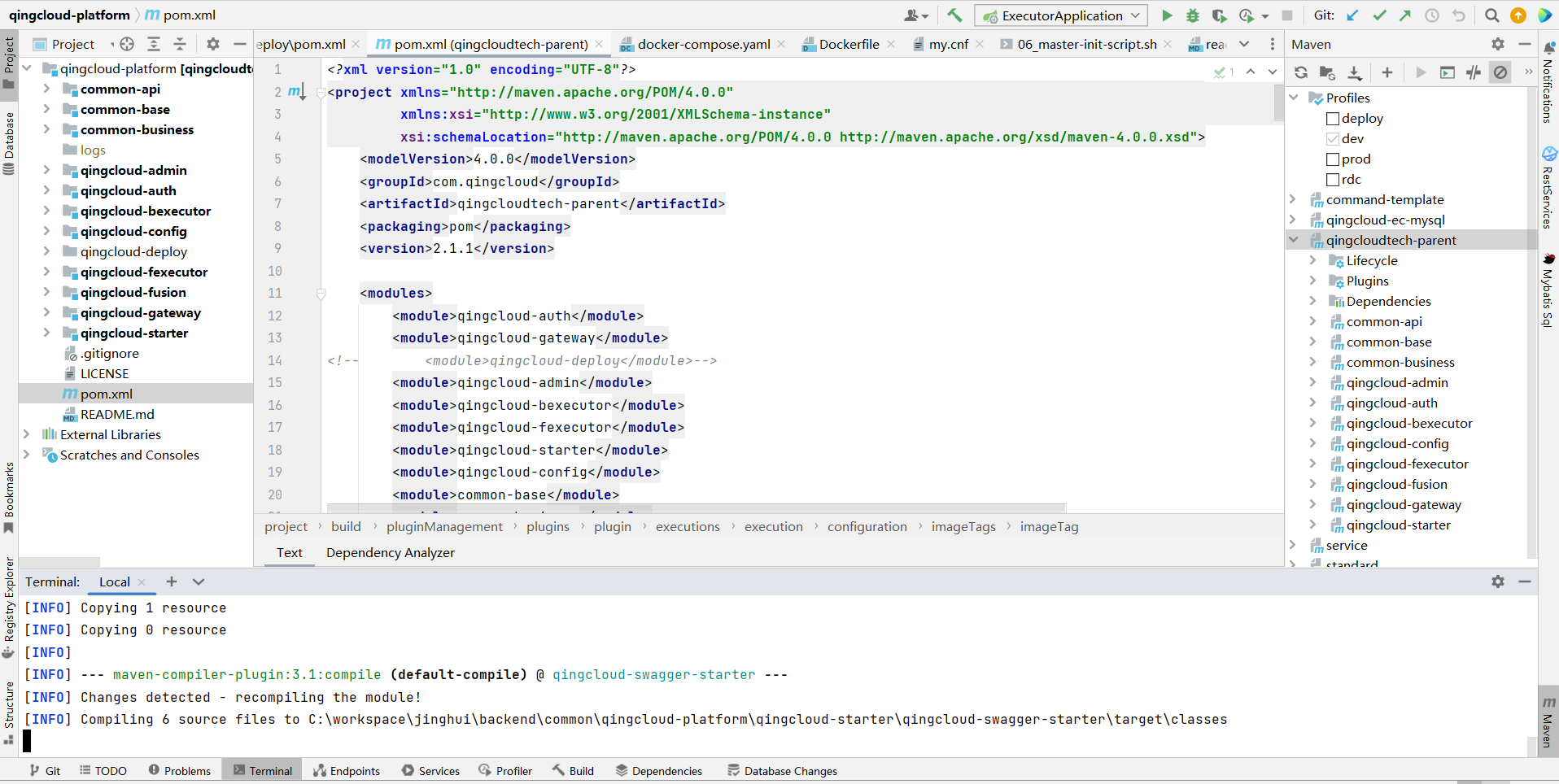This screenshot has width=1559, height=784.
Task: Expand External Libraries node
Action: (26, 434)
